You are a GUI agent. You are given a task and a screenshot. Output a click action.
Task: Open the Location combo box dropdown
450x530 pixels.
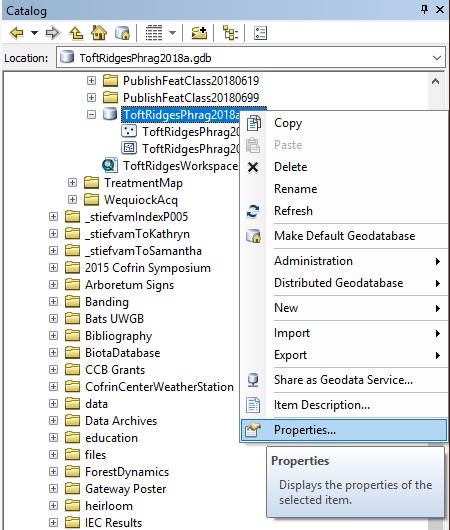(x=437, y=58)
